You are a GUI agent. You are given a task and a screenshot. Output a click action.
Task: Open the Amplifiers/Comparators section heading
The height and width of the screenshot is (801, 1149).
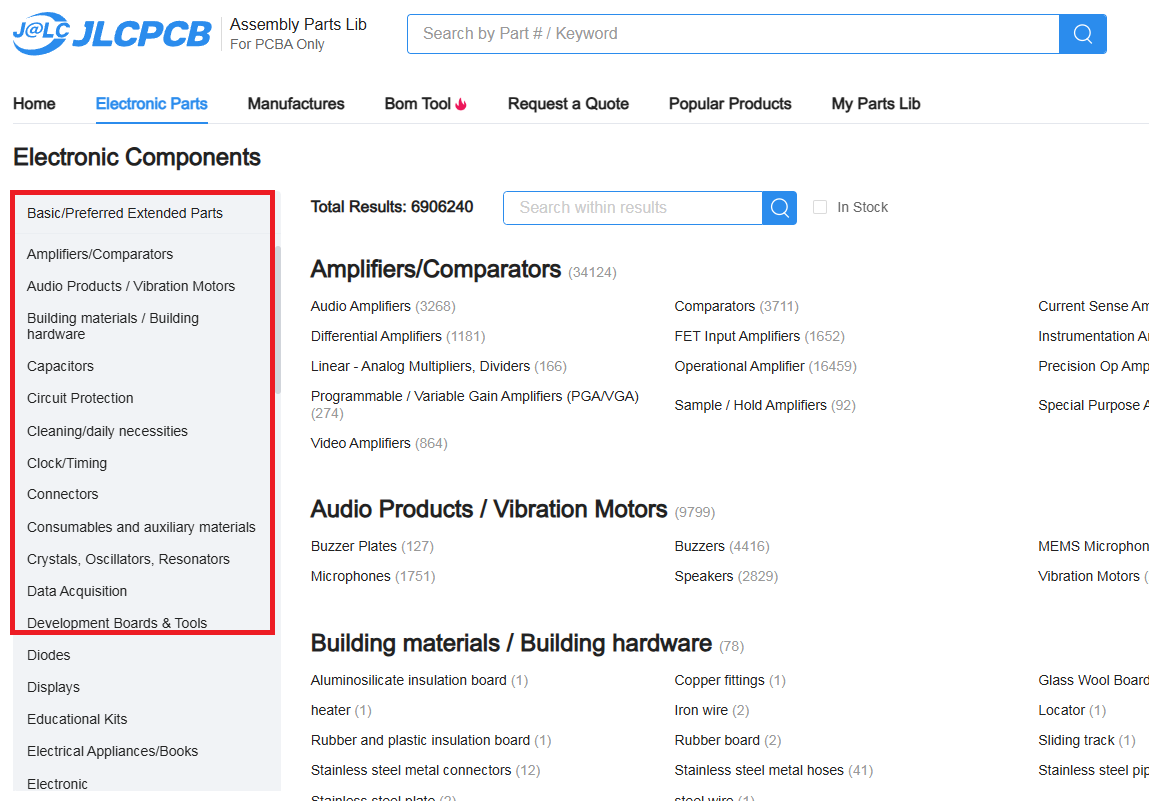point(436,270)
